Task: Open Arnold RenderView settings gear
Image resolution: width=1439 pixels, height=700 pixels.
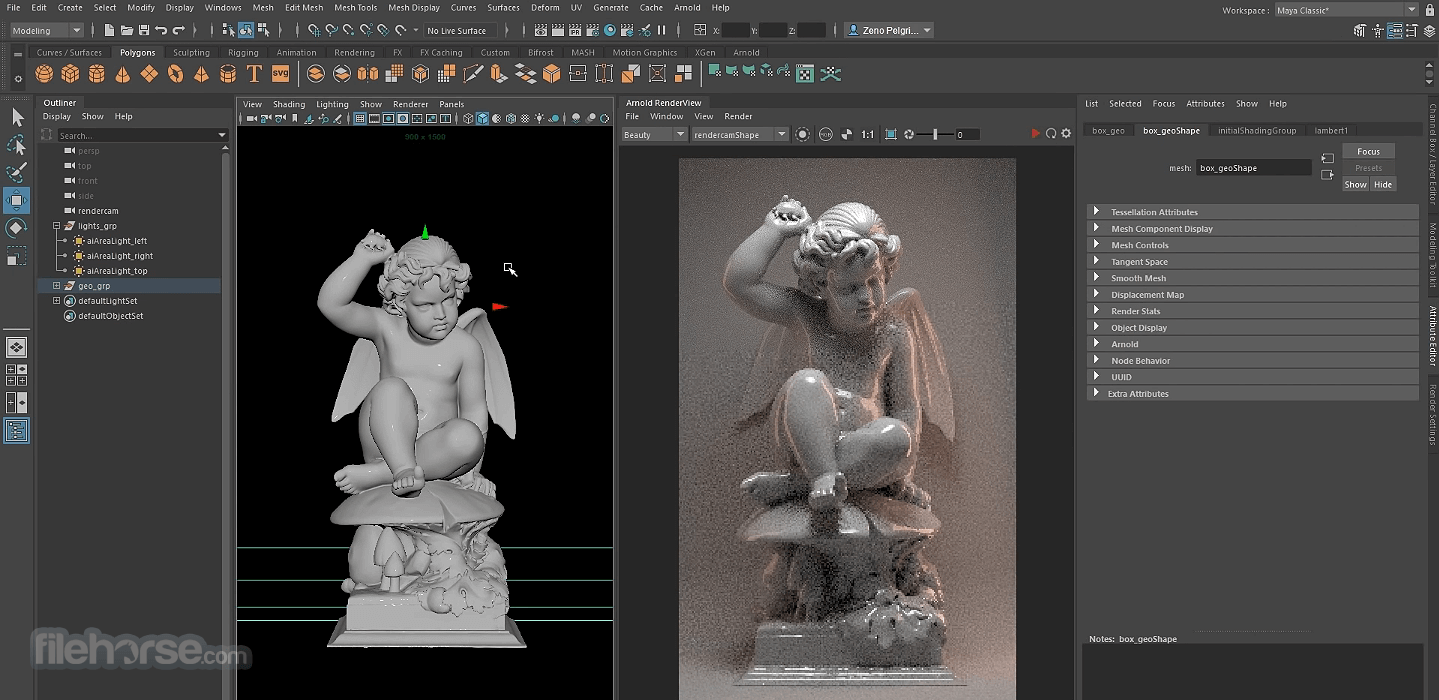Action: click(1066, 134)
